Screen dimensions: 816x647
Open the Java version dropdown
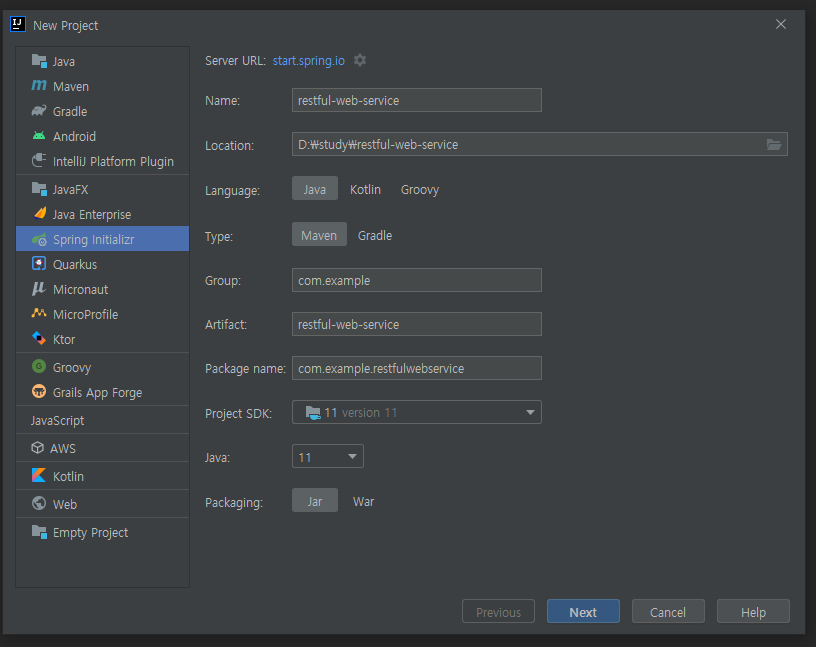click(327, 456)
